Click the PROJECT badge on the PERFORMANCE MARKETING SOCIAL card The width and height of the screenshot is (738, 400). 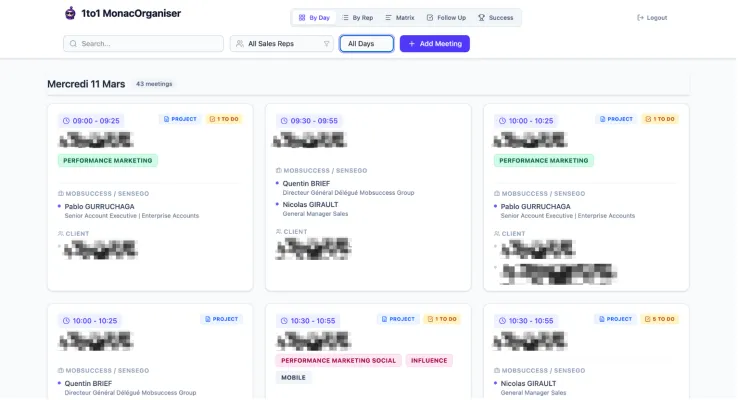tap(398, 319)
